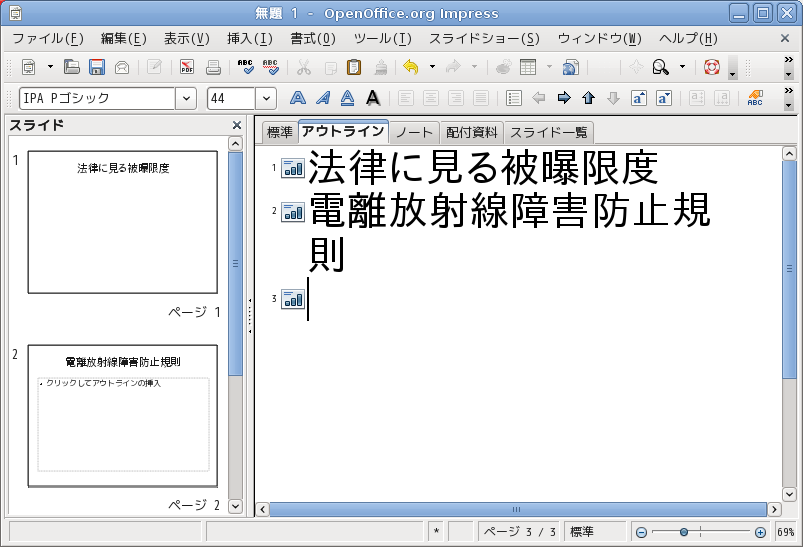Click the slide icon of outline item 1
Image resolution: width=803 pixels, height=547 pixels.
pyautogui.click(x=293, y=168)
